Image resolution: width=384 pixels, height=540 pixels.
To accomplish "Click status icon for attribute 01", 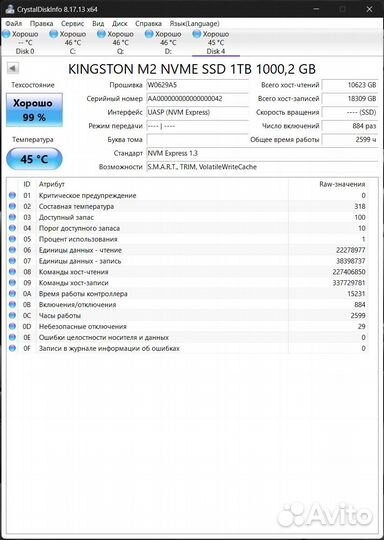I will (12, 195).
